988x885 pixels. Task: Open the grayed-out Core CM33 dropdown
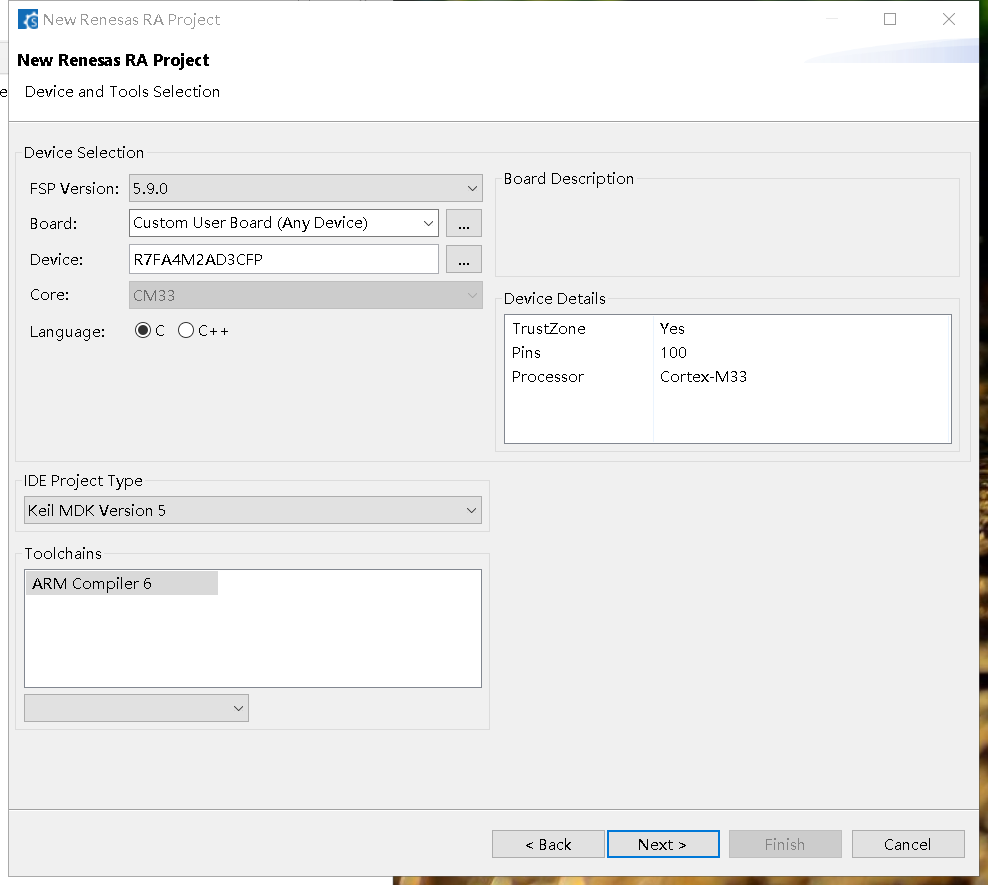tap(306, 295)
